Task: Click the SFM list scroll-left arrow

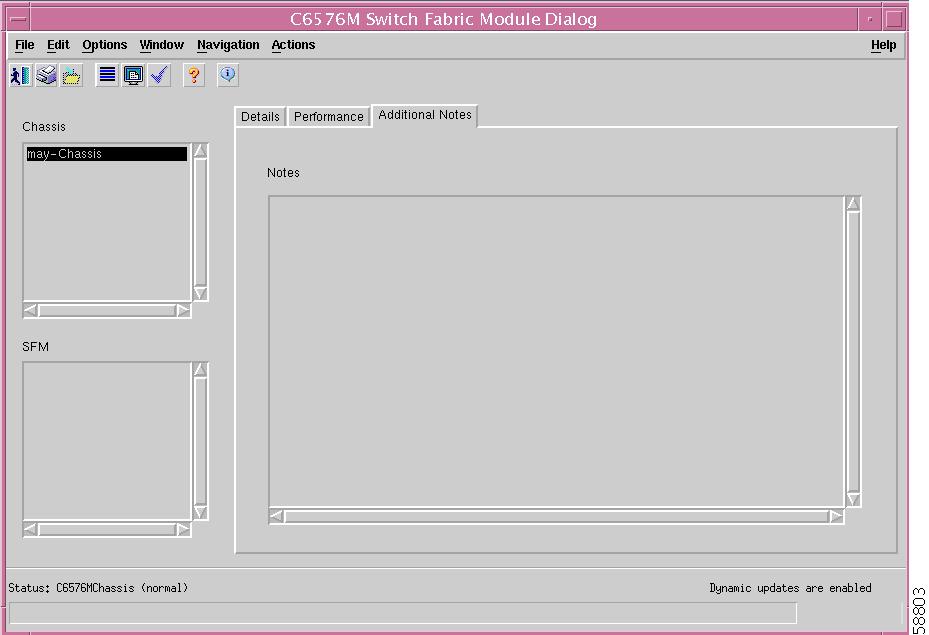Action: coord(31,529)
